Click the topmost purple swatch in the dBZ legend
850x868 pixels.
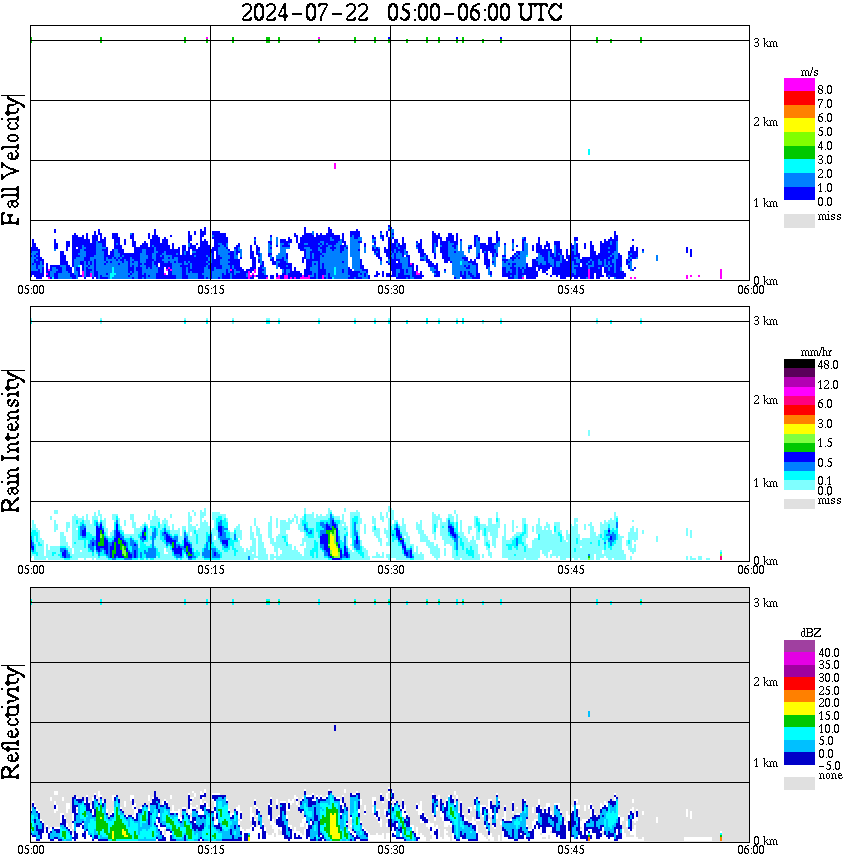(799, 647)
